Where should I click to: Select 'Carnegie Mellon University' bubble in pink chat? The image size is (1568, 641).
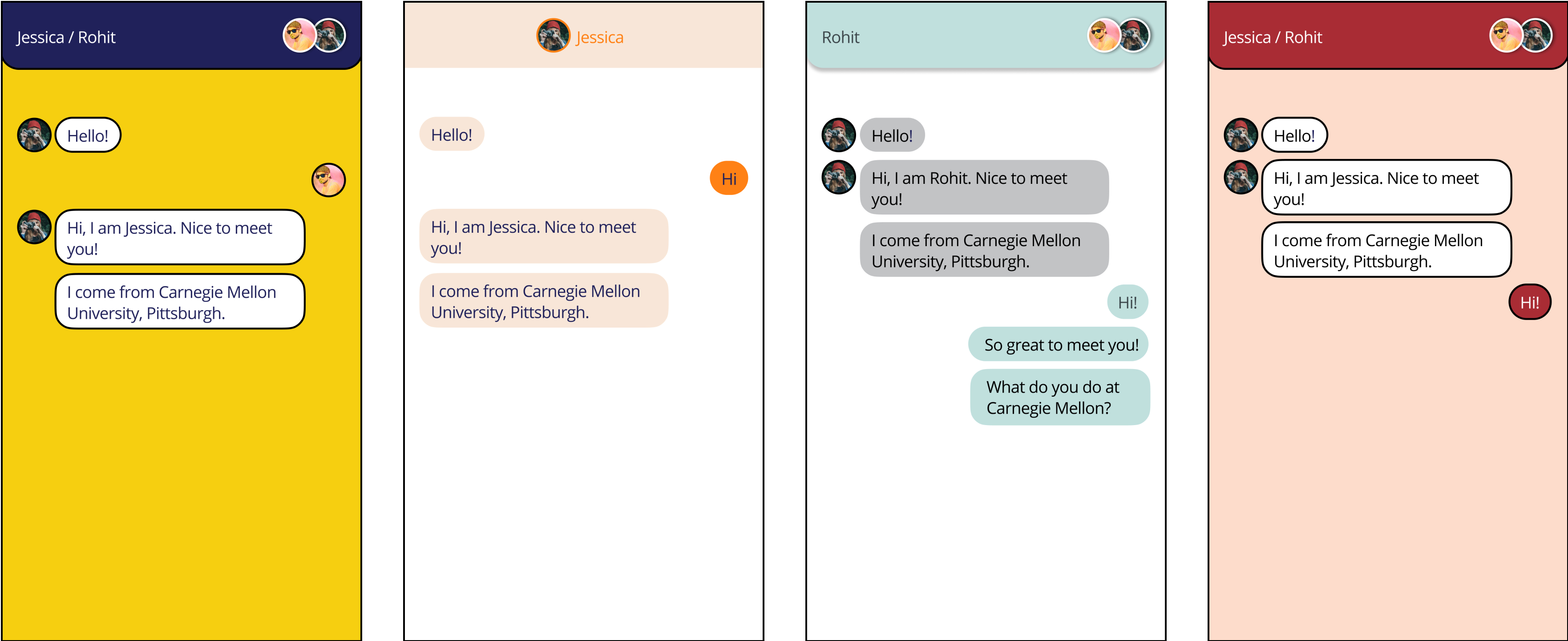[x=1386, y=250]
